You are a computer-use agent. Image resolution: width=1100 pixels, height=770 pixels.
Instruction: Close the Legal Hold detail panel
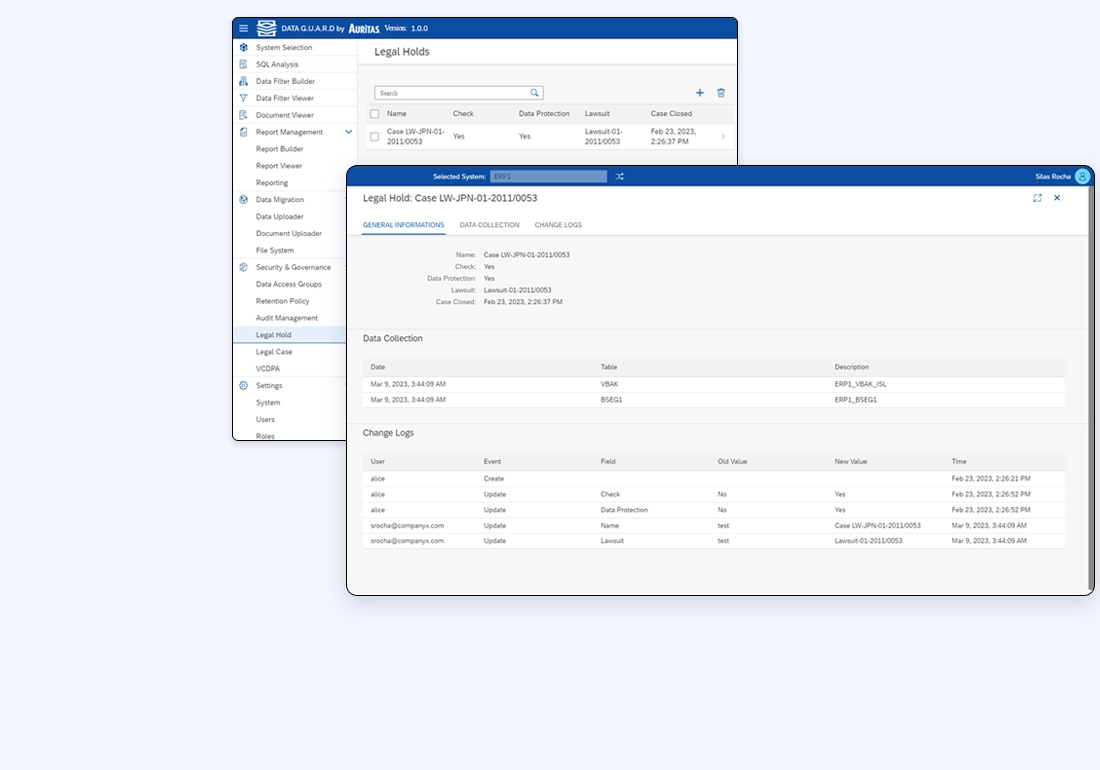[x=1057, y=198]
